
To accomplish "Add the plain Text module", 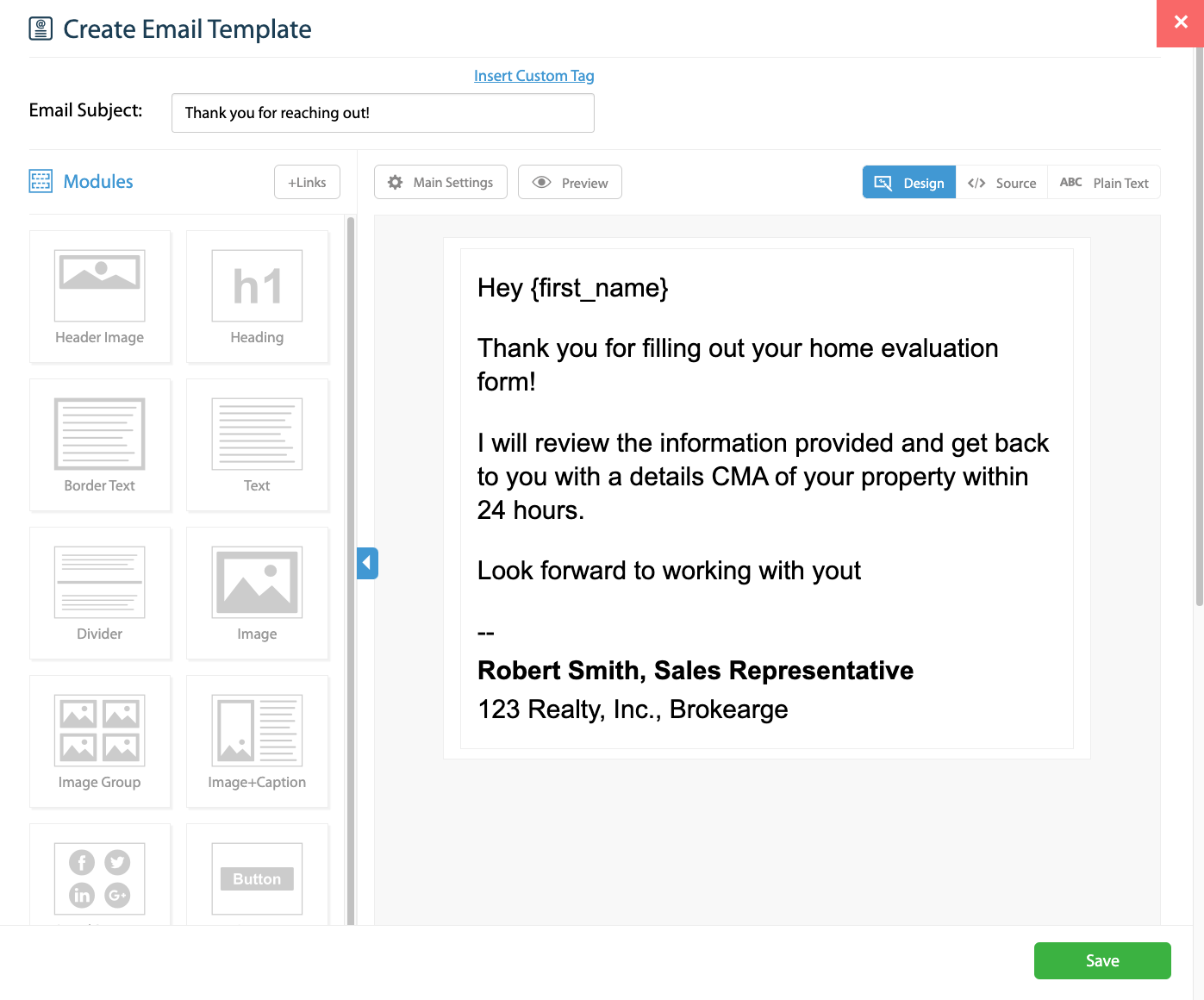I will click(x=257, y=445).
